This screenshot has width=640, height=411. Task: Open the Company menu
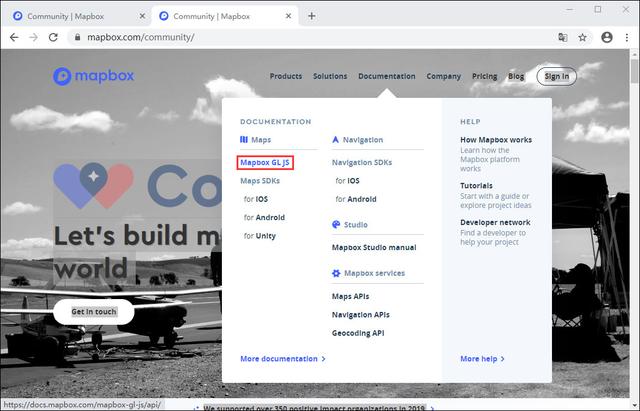443,76
